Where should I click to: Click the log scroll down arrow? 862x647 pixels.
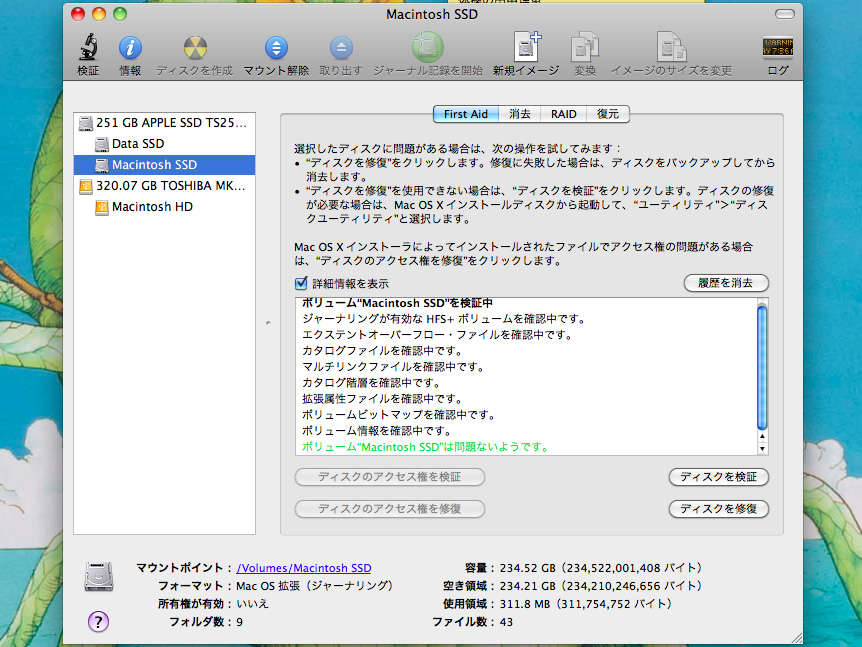point(762,449)
